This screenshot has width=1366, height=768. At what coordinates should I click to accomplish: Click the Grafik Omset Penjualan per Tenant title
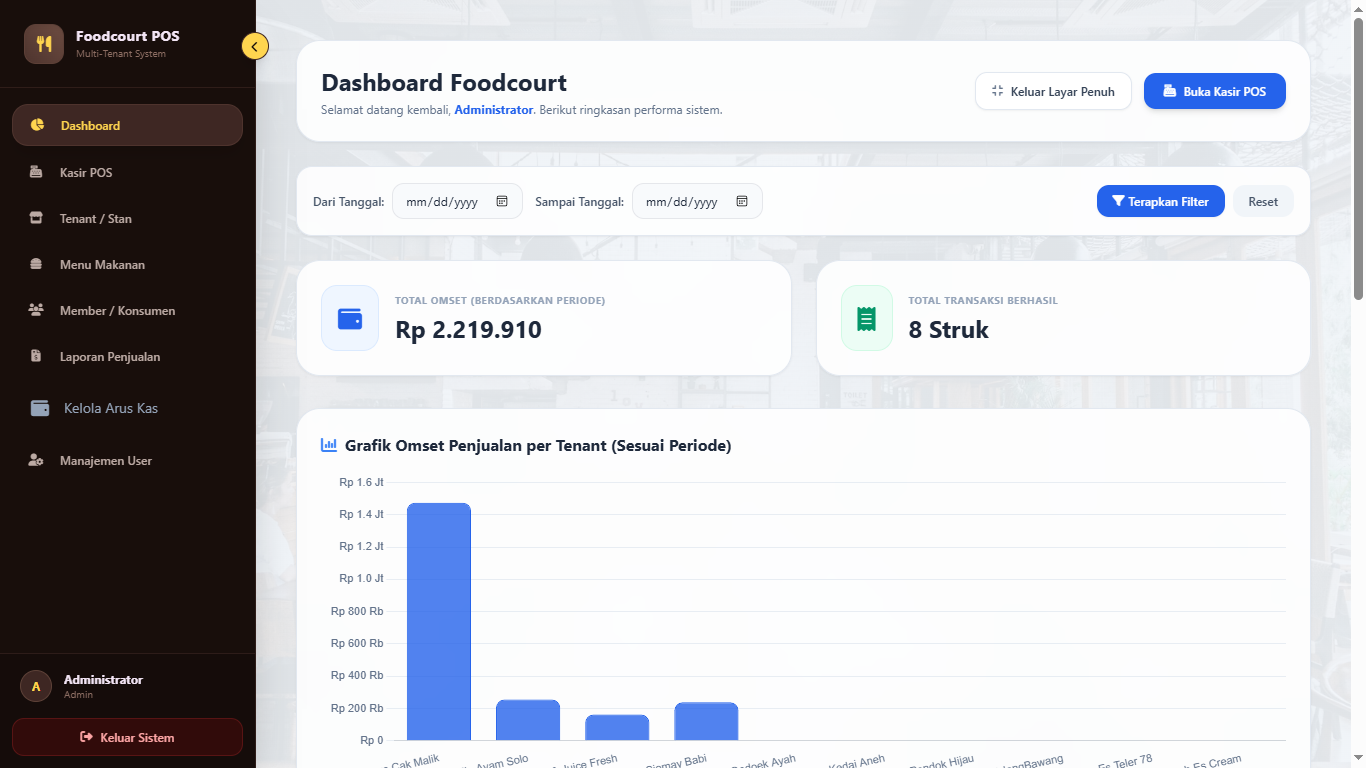538,445
